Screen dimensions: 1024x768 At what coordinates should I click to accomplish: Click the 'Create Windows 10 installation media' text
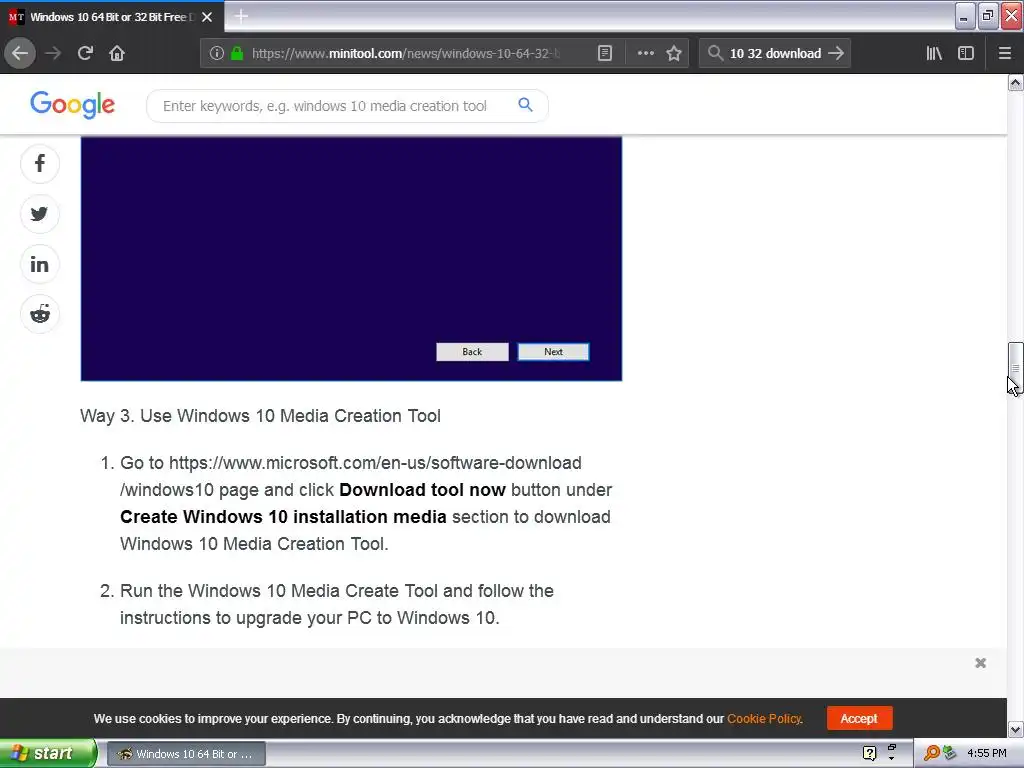pyautogui.click(x=283, y=517)
